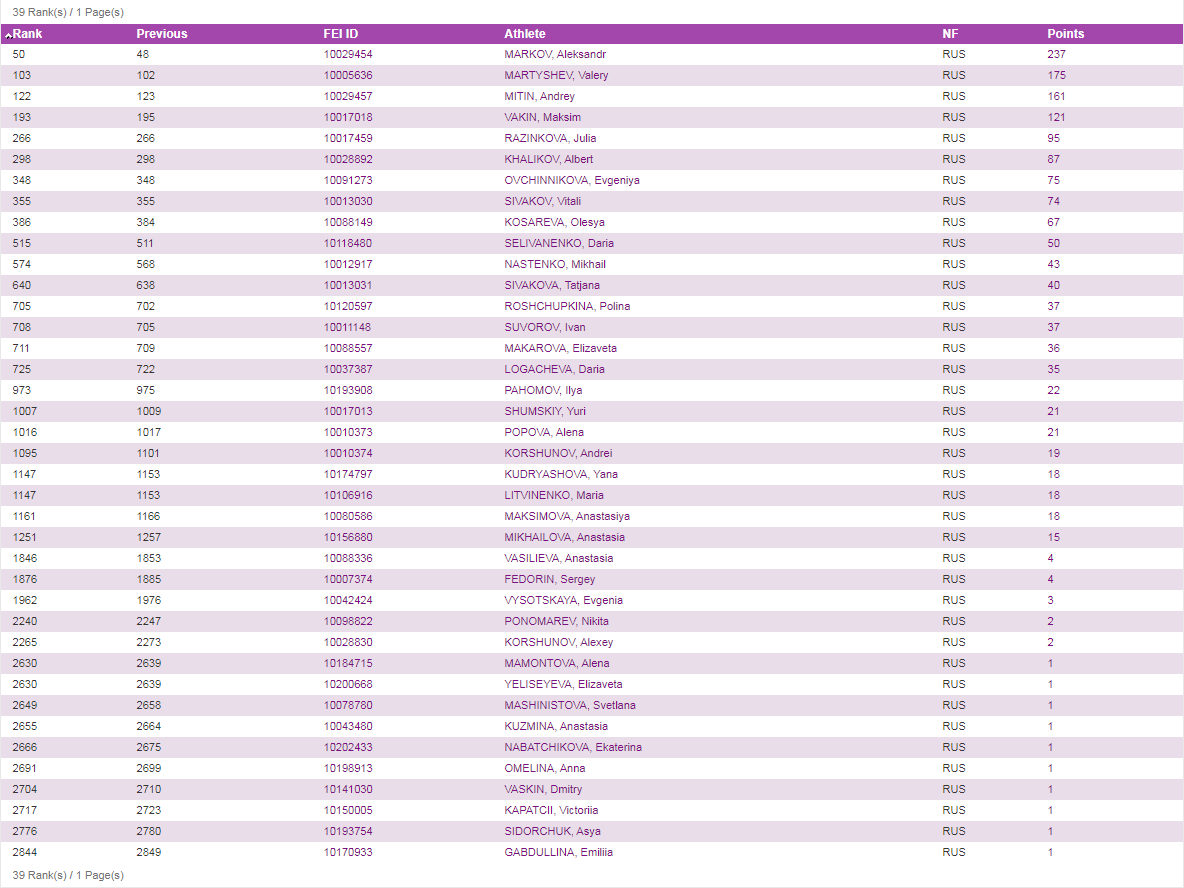Open athlete GABDULLINA, Emiliia
This screenshot has width=1184, height=888.
point(559,853)
